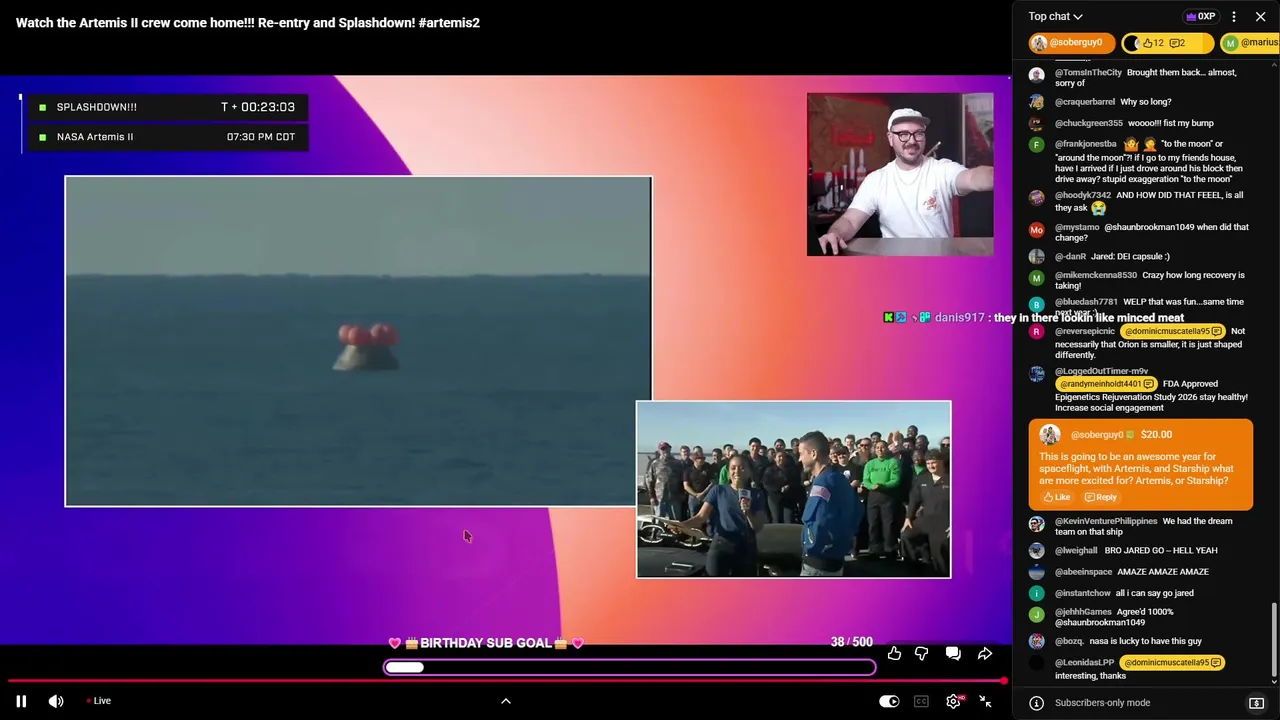Open @soberguy0 pinned Super Chat chip
The width and height of the screenshot is (1280, 720).
pyautogui.click(x=1071, y=43)
